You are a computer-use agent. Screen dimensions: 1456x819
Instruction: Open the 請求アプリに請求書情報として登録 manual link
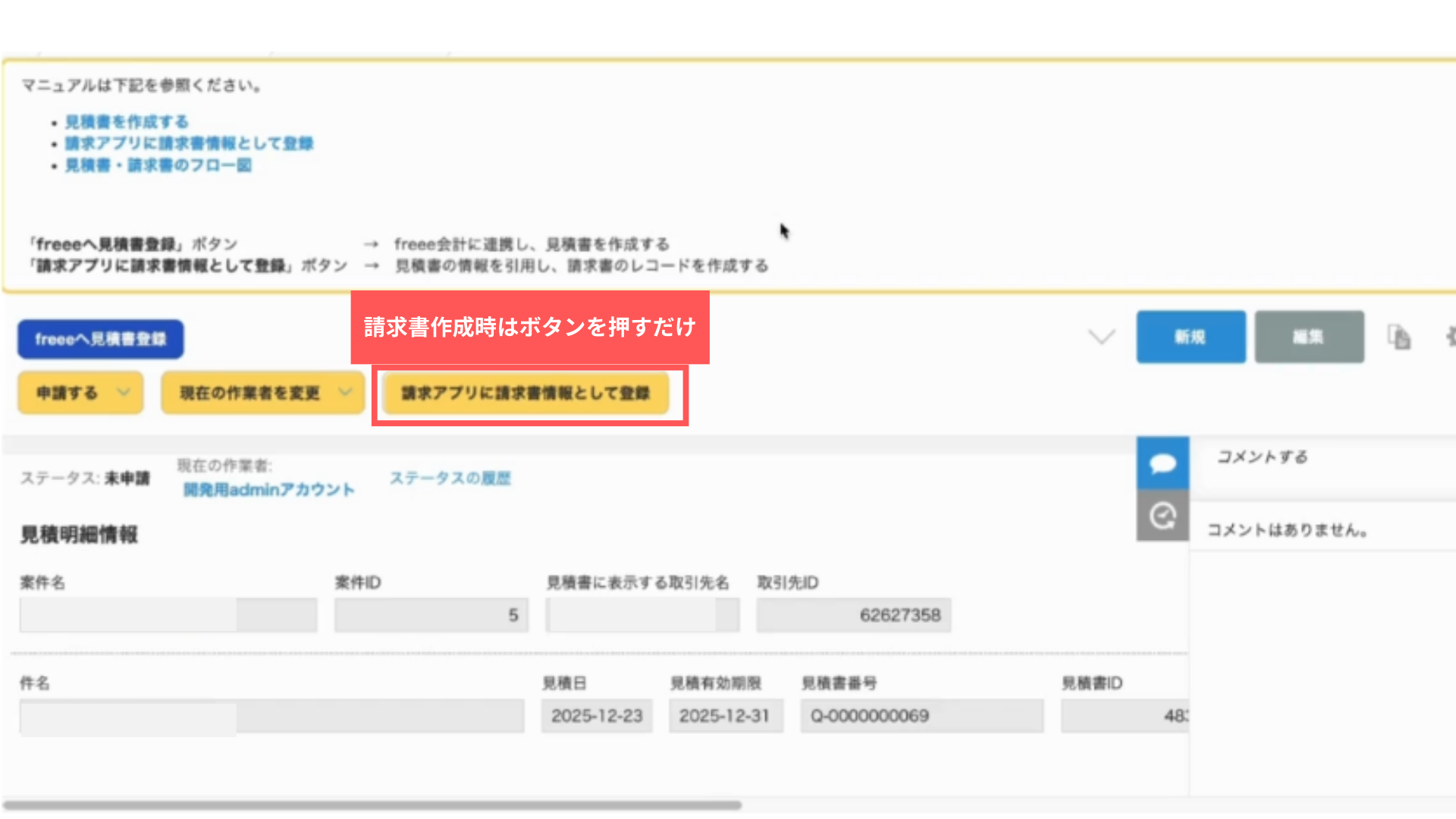click(188, 143)
